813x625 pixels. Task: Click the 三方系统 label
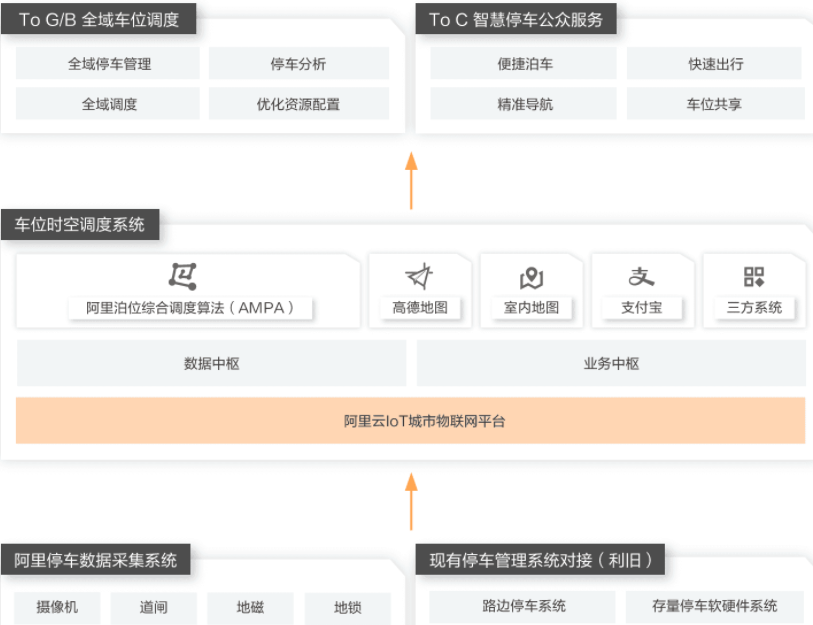click(754, 308)
